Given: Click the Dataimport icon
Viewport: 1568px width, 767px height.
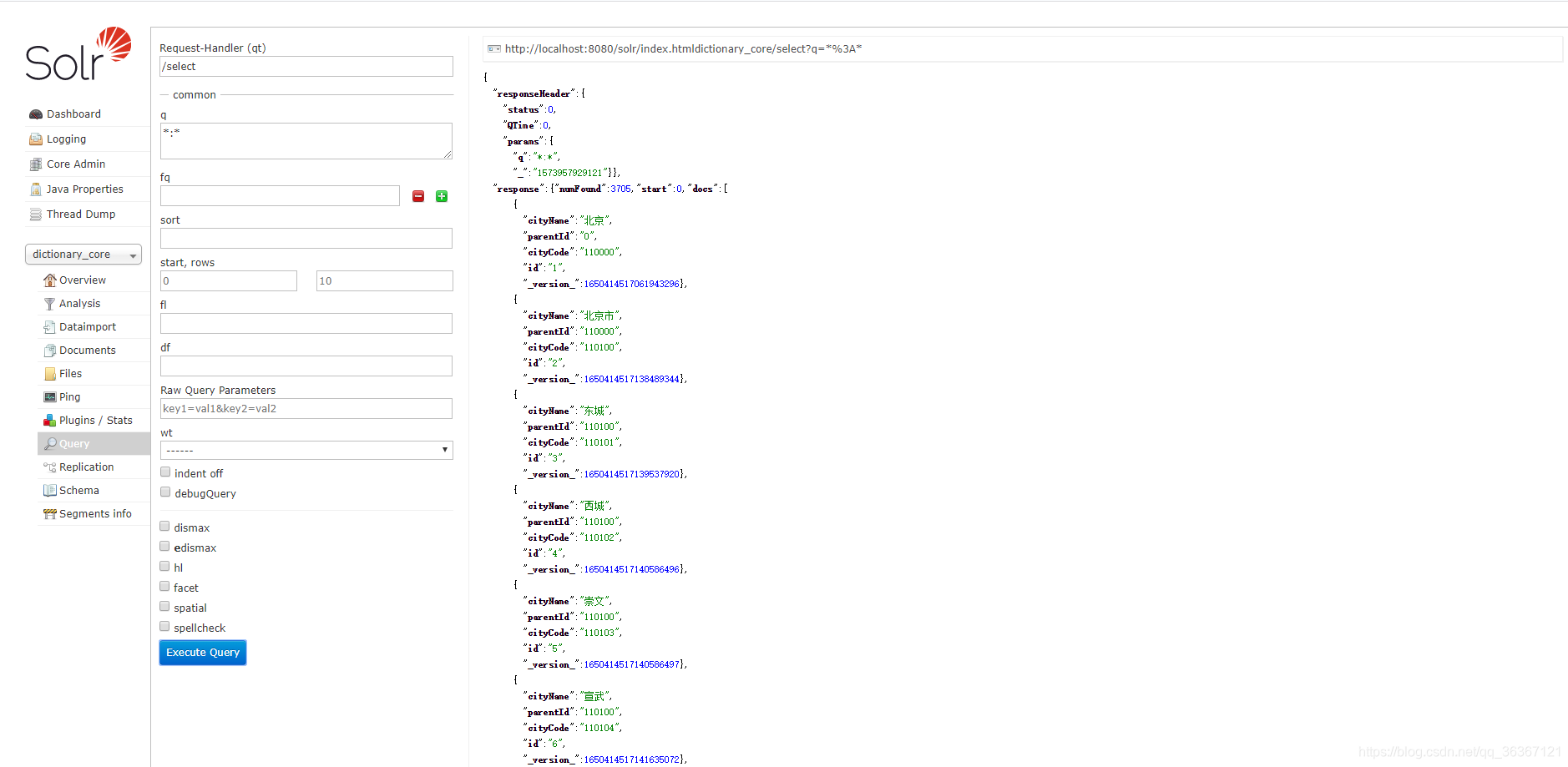Looking at the screenshot, I should (50, 327).
